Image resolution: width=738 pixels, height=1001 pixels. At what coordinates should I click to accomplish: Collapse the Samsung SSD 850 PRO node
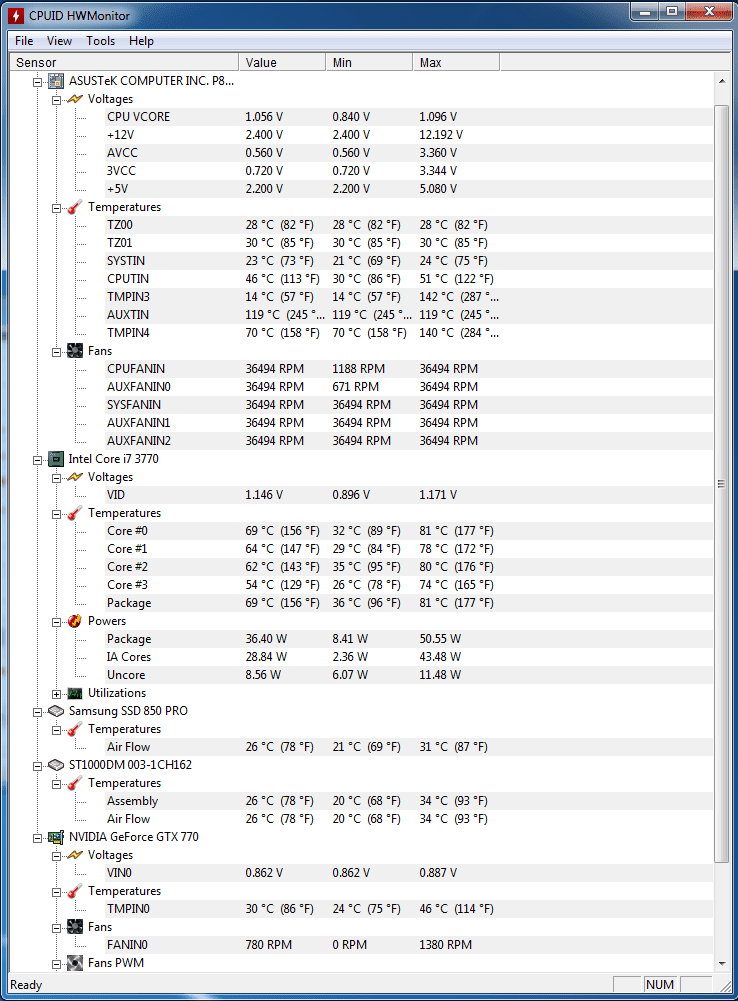click(38, 712)
